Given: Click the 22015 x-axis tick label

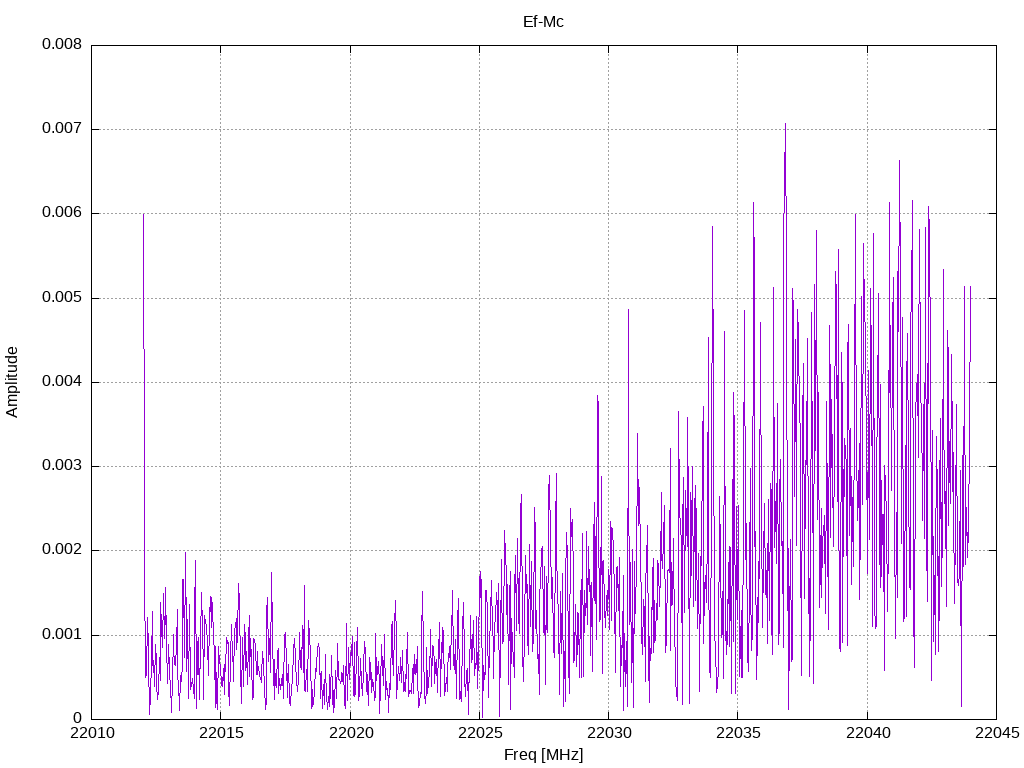Looking at the screenshot, I should 220,735.
